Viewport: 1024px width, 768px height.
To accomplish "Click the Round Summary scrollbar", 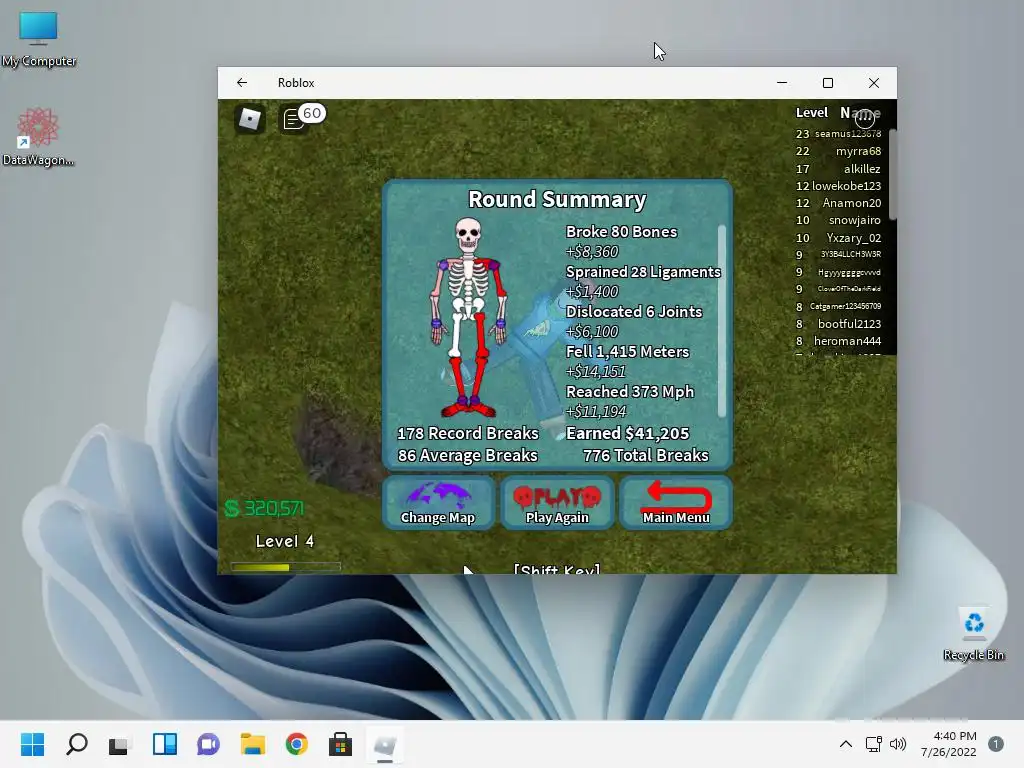I will click(722, 321).
